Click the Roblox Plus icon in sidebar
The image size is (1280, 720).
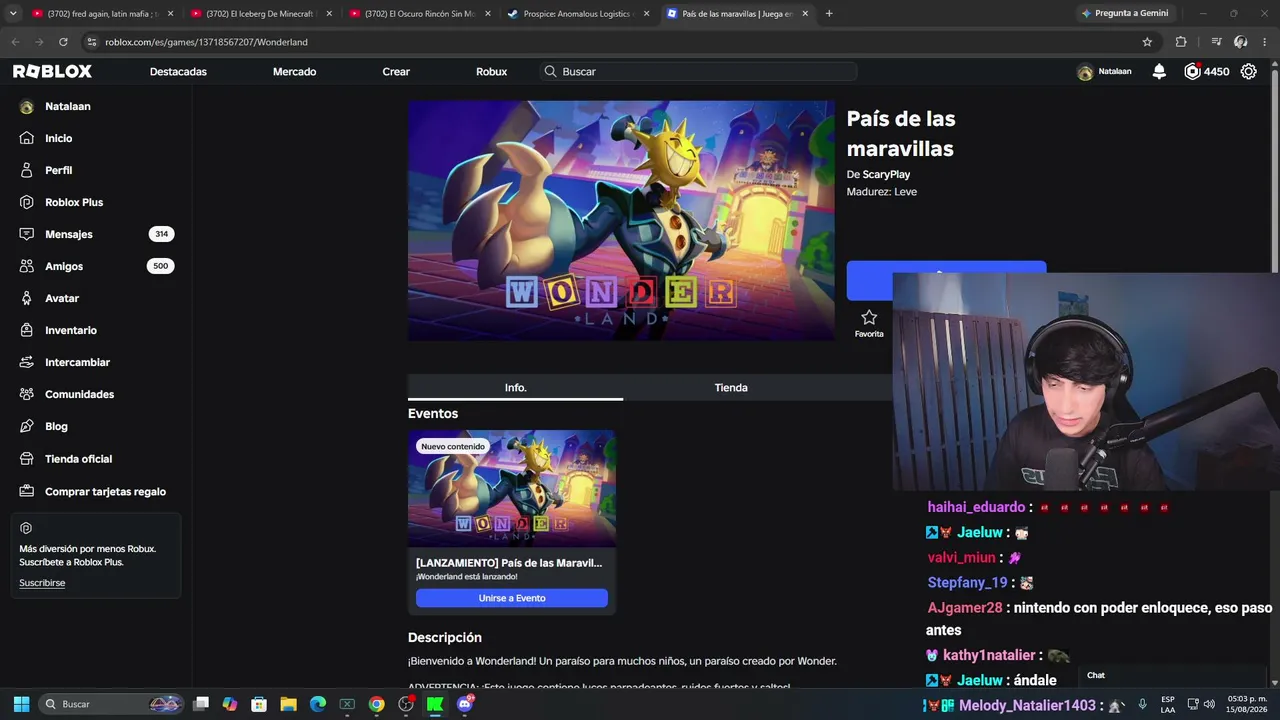point(27,202)
